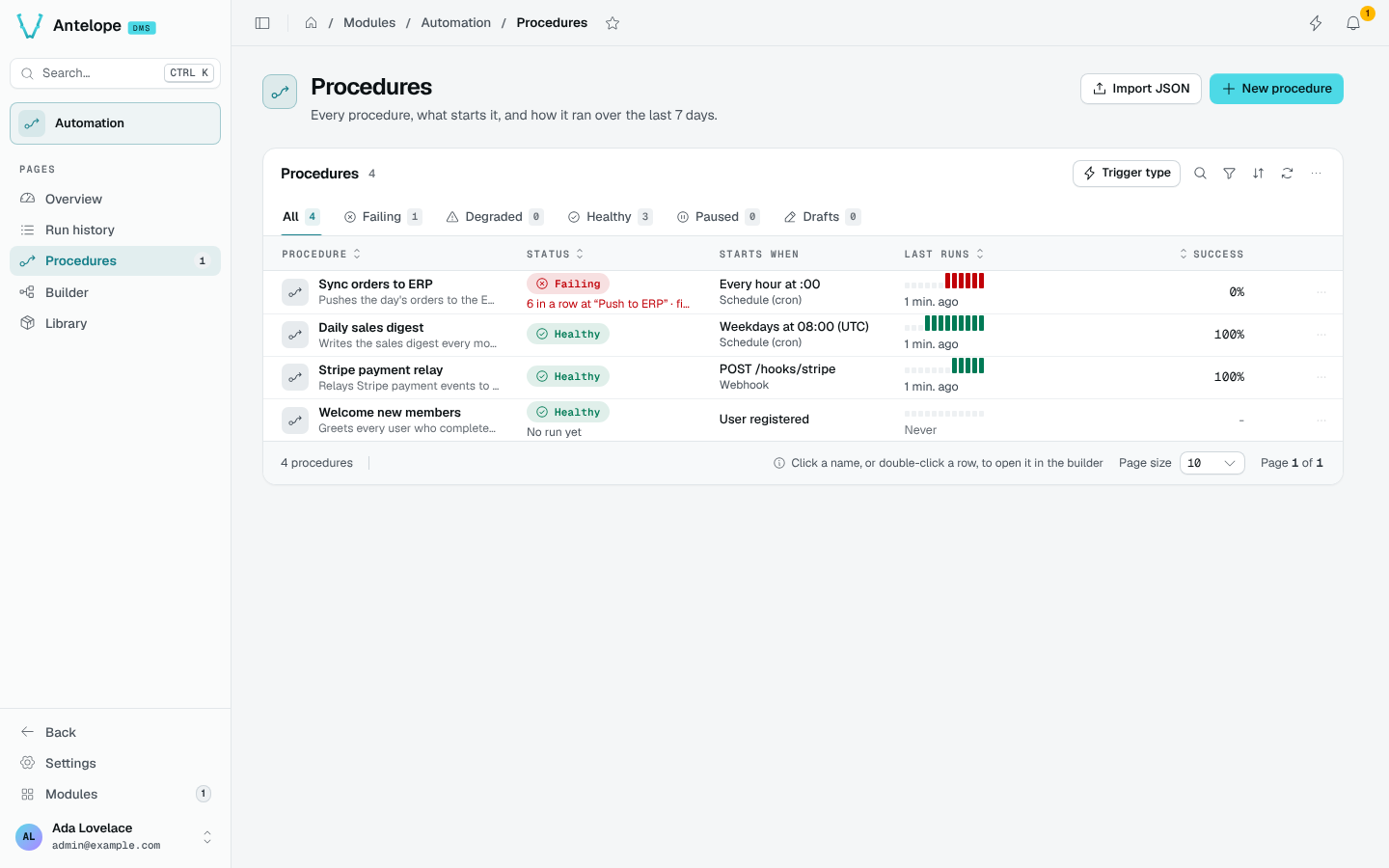Open row menu for Sync orders to ERP
The height and width of the screenshot is (868, 1389).
1321,292
